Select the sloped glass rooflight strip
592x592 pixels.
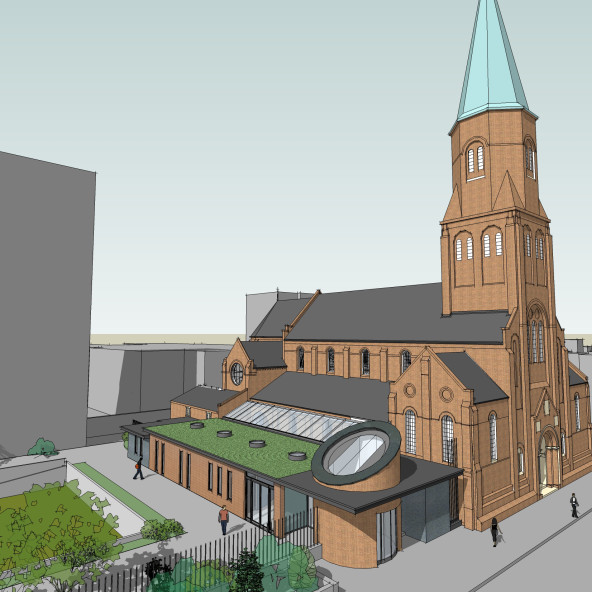293,420
